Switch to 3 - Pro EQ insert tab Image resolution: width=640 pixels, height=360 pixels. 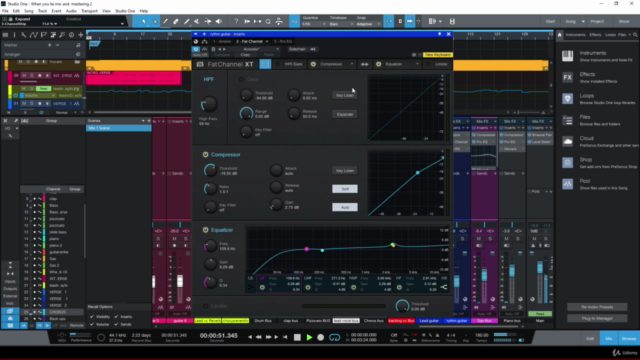tap(283, 41)
